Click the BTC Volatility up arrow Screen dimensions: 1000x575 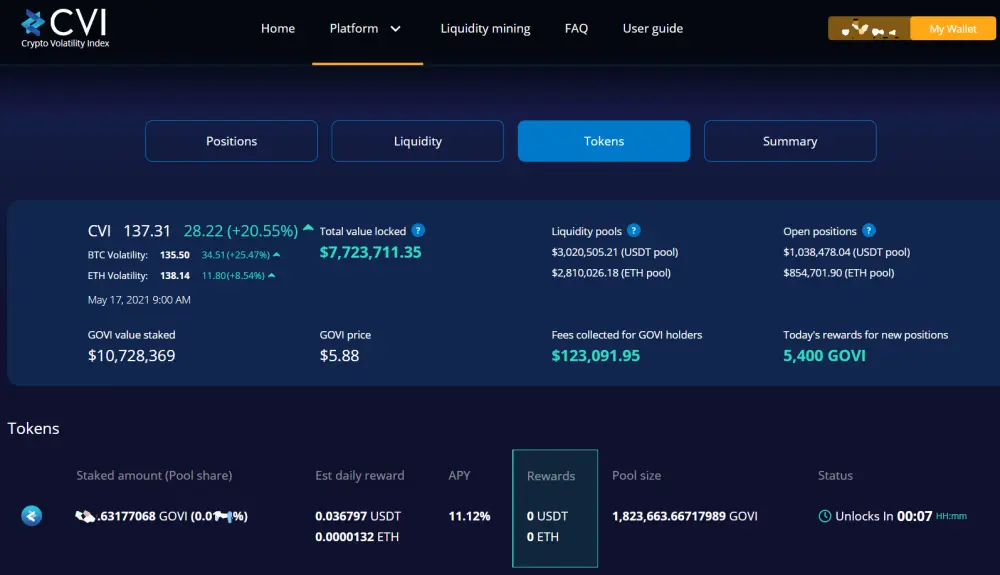pos(276,254)
